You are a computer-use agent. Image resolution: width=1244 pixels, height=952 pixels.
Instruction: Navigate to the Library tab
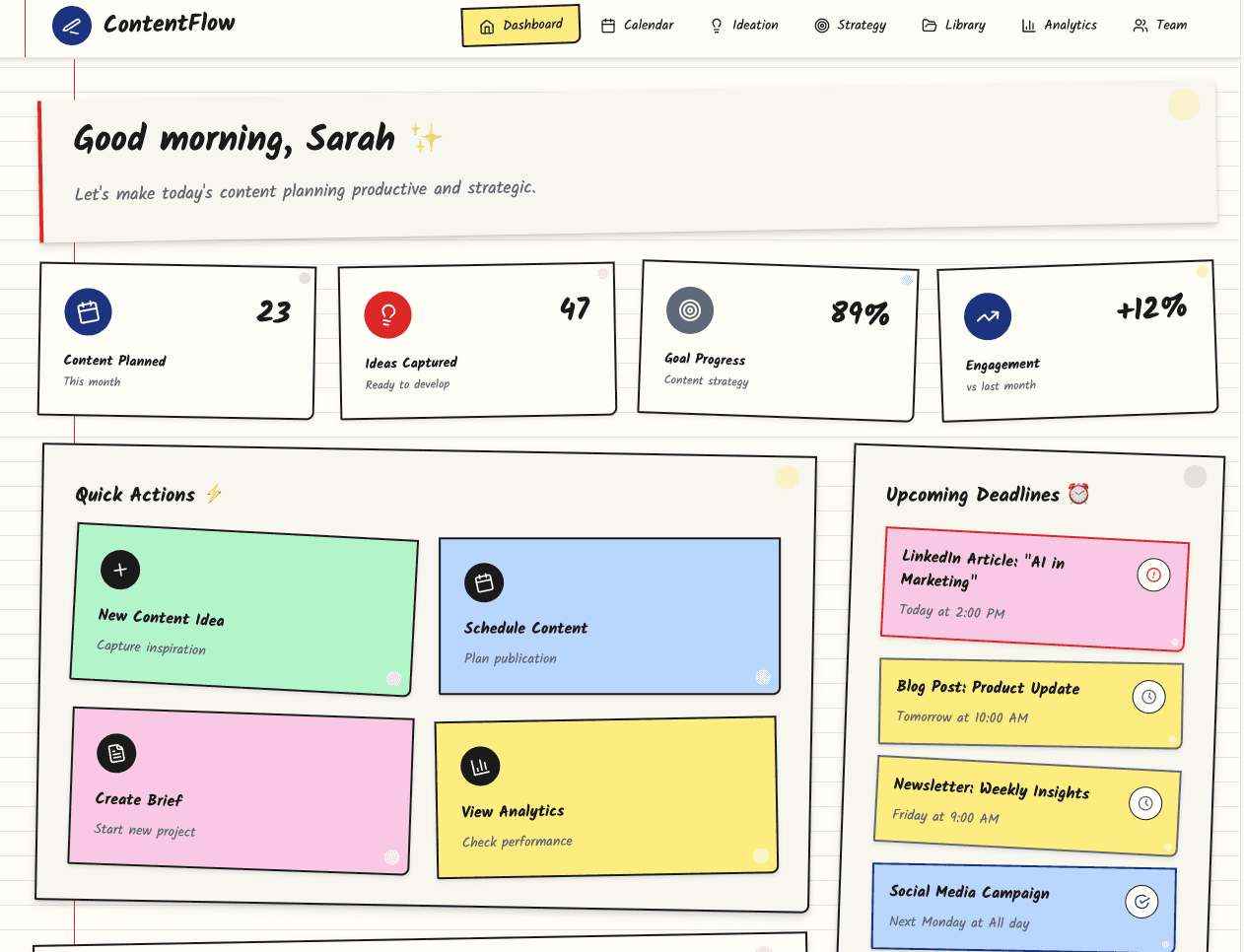pyautogui.click(x=953, y=25)
